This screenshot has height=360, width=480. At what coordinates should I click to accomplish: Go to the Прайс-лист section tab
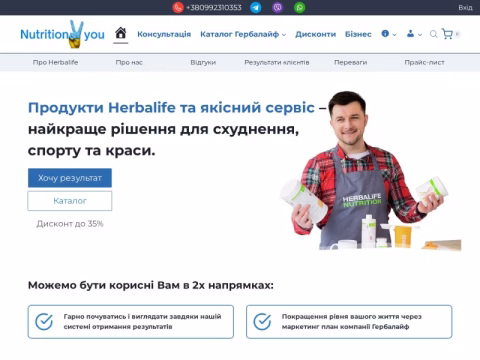(x=424, y=62)
